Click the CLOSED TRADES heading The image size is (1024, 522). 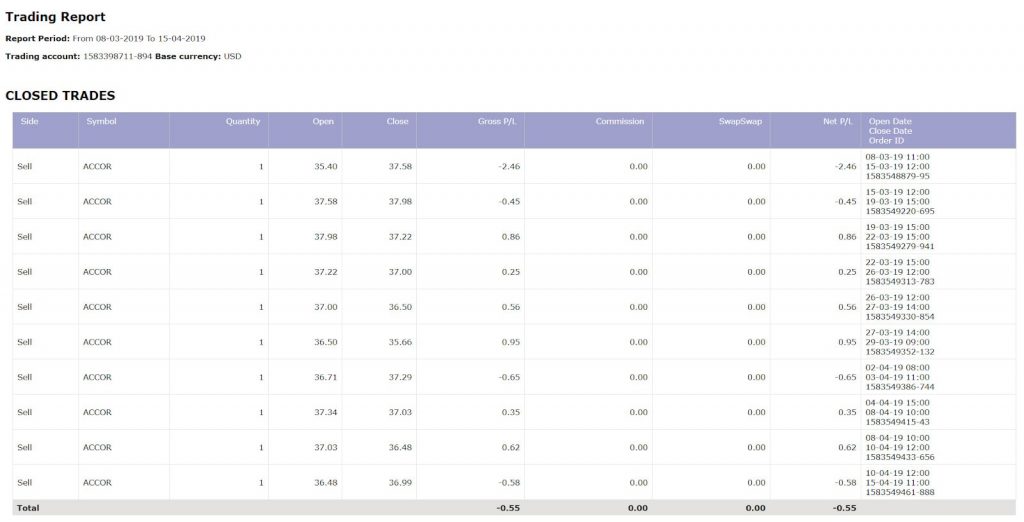[60, 96]
